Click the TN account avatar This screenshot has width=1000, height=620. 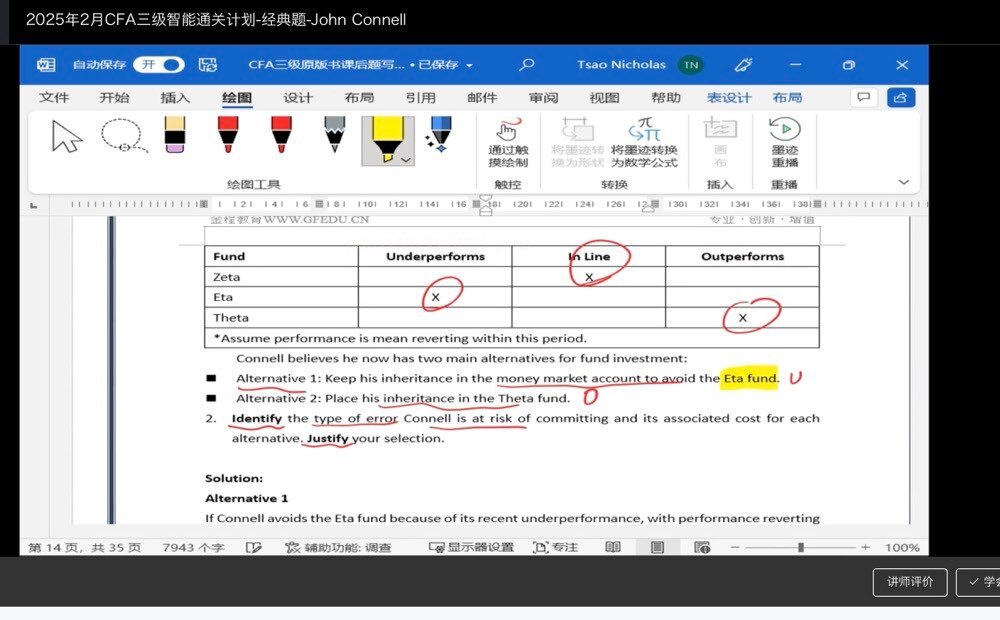tap(691, 64)
